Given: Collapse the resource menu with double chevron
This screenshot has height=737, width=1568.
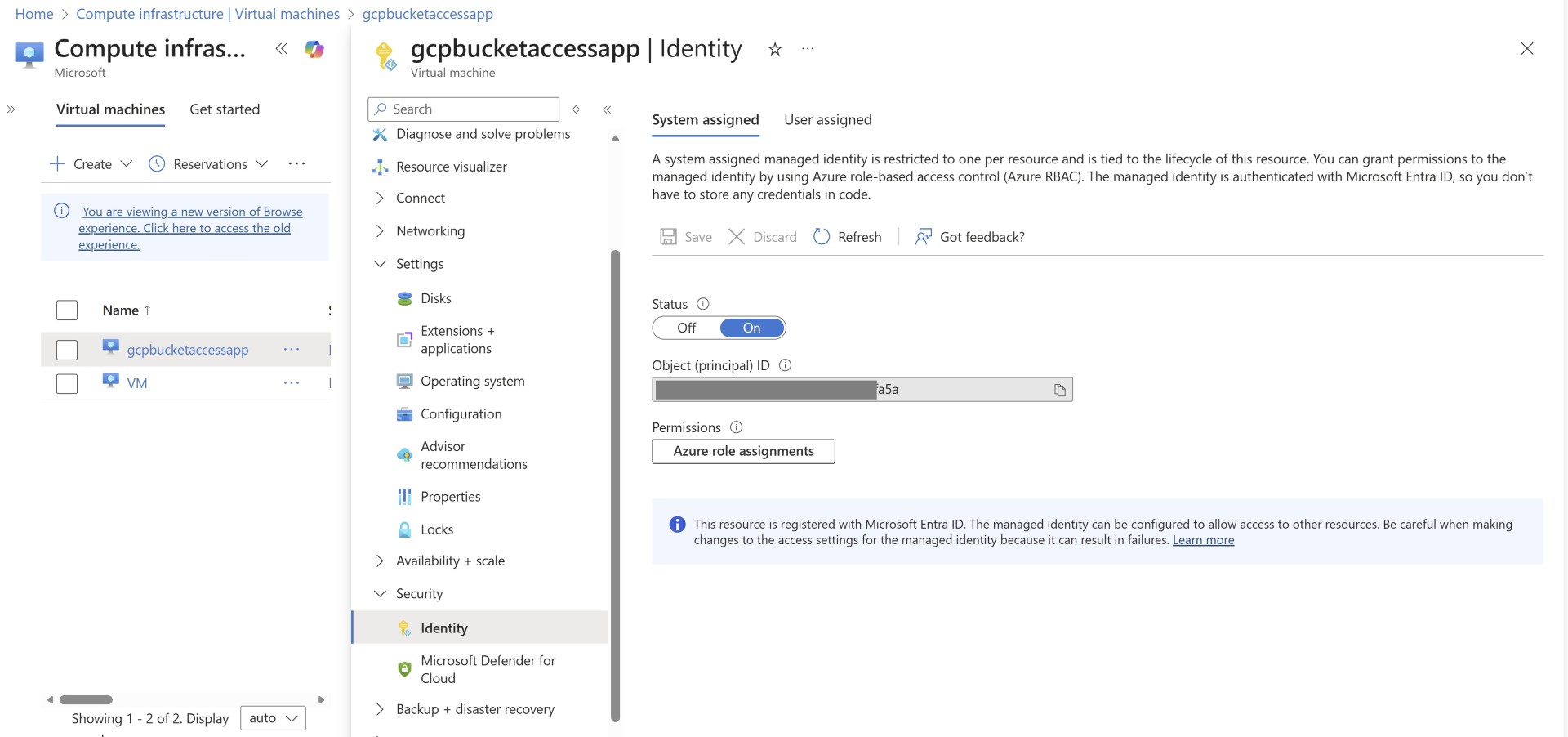Looking at the screenshot, I should click(607, 109).
